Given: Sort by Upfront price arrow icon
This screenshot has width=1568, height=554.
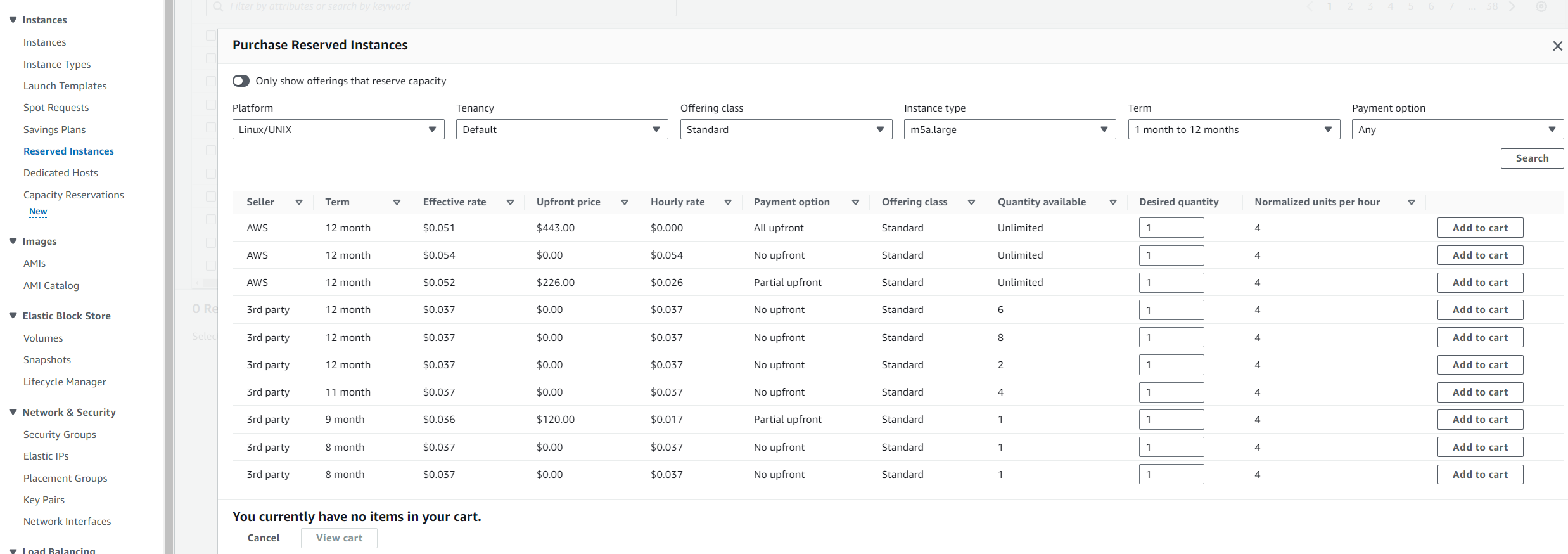Looking at the screenshot, I should 625,202.
